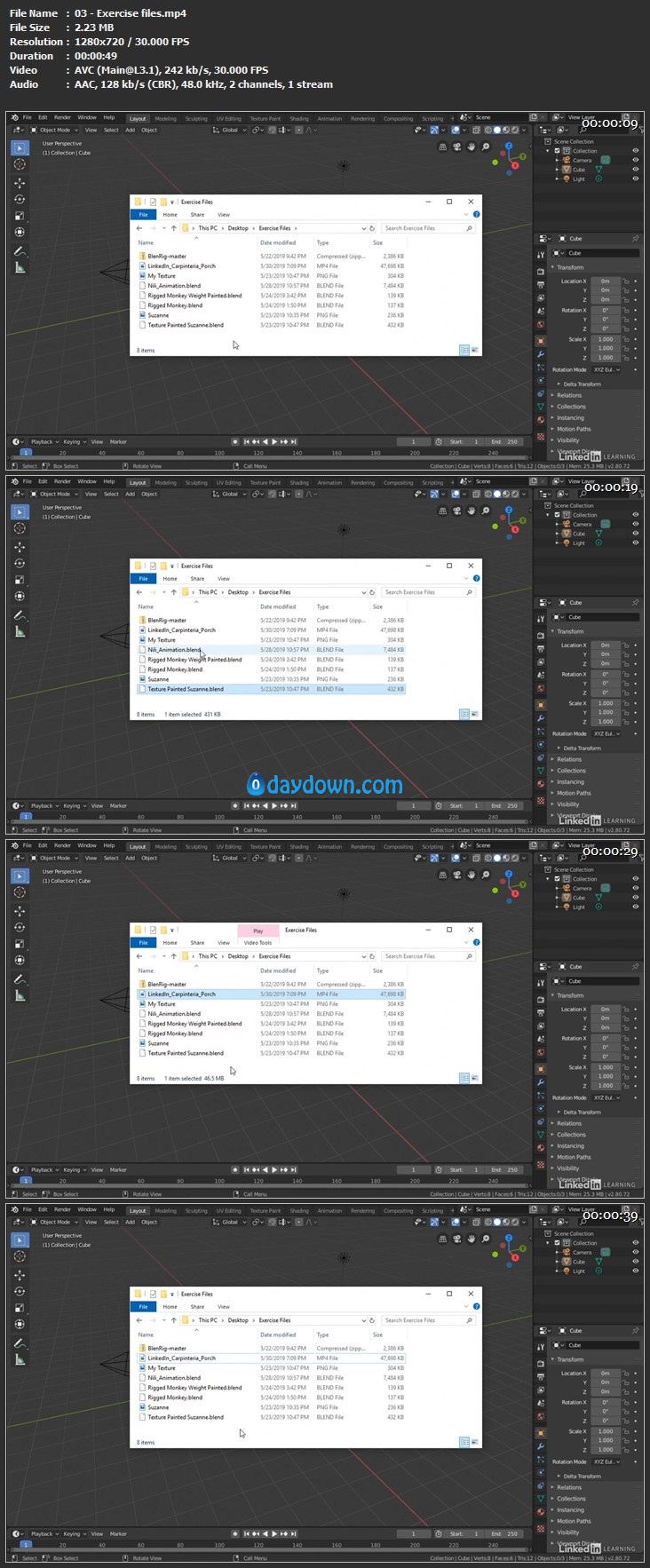Switch to Sculpting workspace in 00:00:29 frame
Image resolution: width=650 pixels, height=1568 pixels.
(196, 846)
